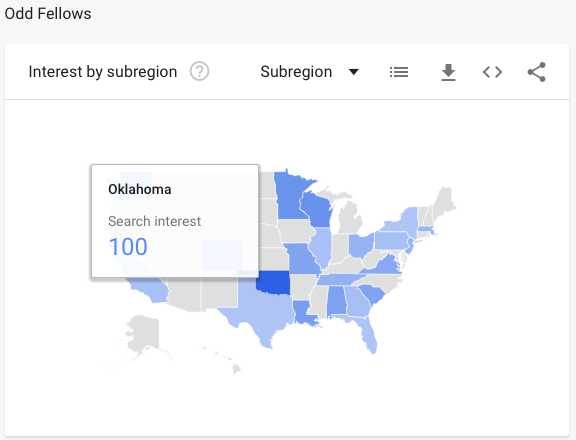Click Missouri on the map
Viewport: 576px width, 440px height.
(301, 258)
